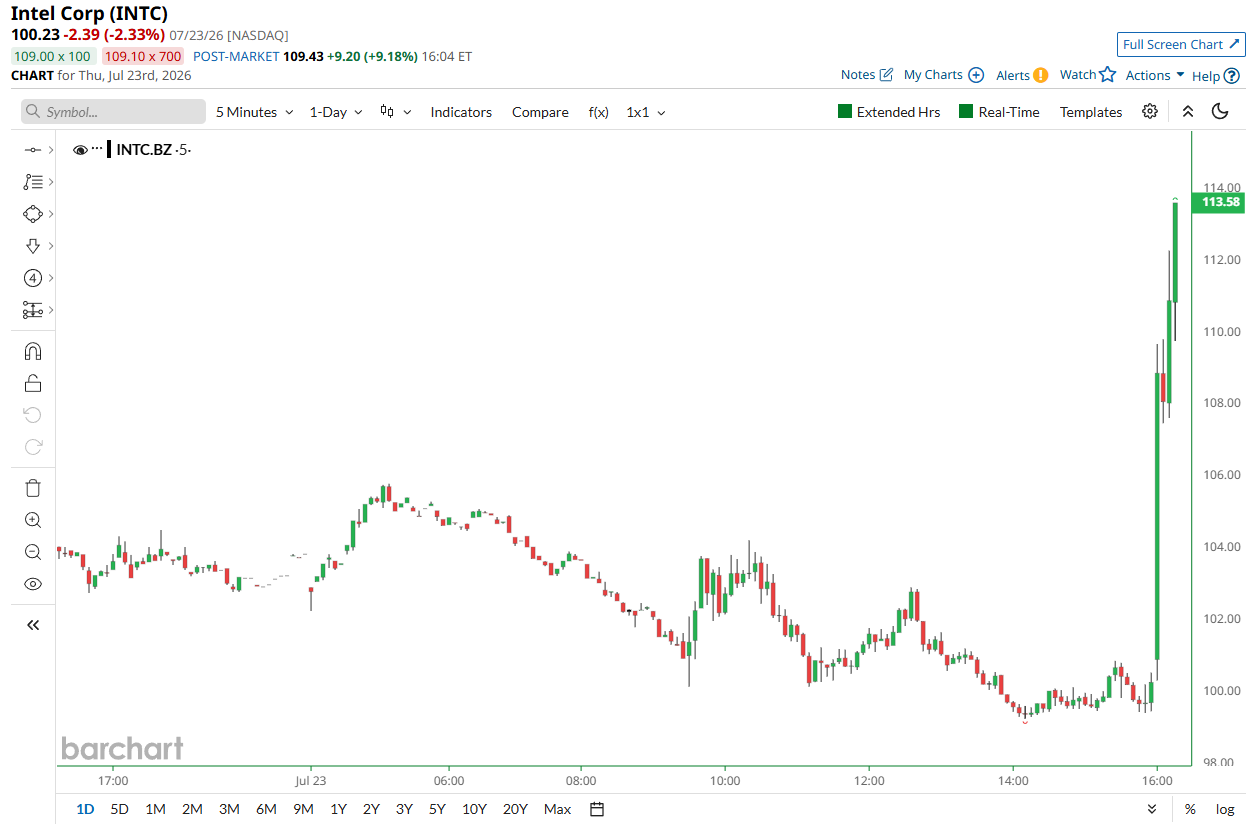Zoom out on the chart
1257x826 pixels.
coord(33,552)
